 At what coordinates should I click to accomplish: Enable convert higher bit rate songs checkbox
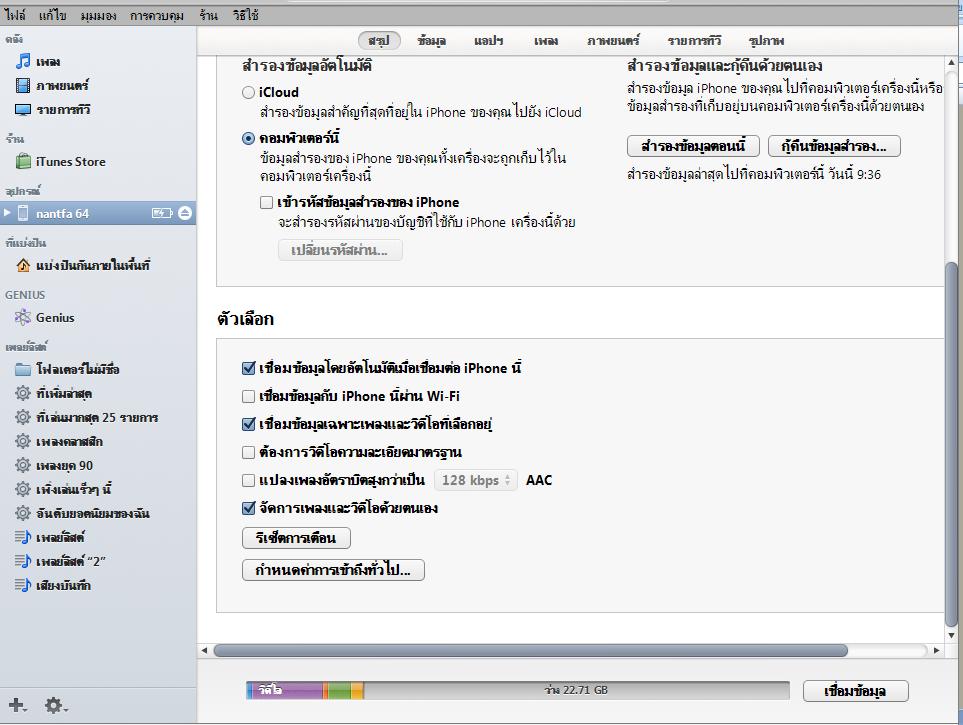pyautogui.click(x=248, y=480)
